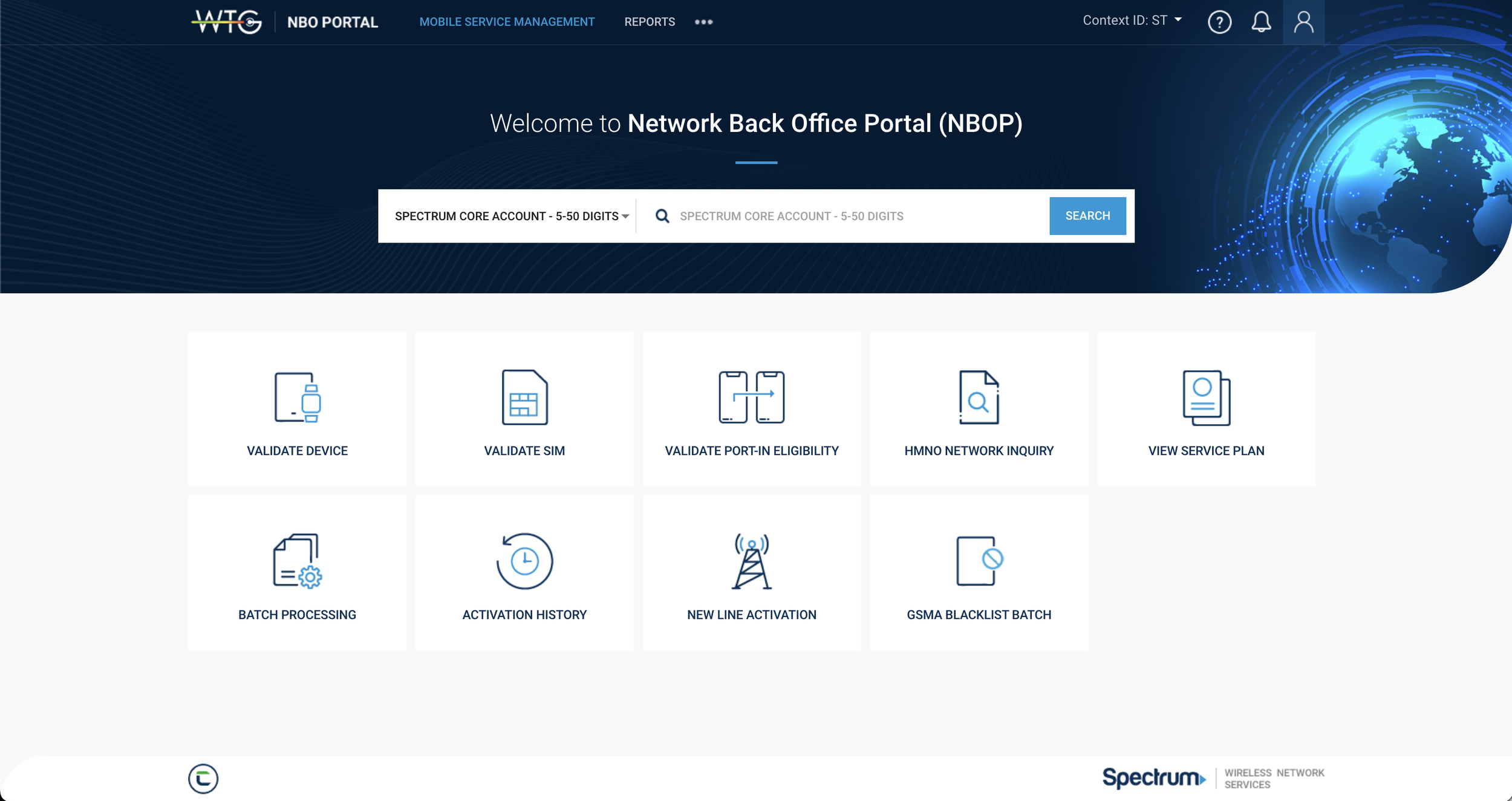Click the Validate SIM card icon
The height and width of the screenshot is (801, 1512).
point(524,397)
